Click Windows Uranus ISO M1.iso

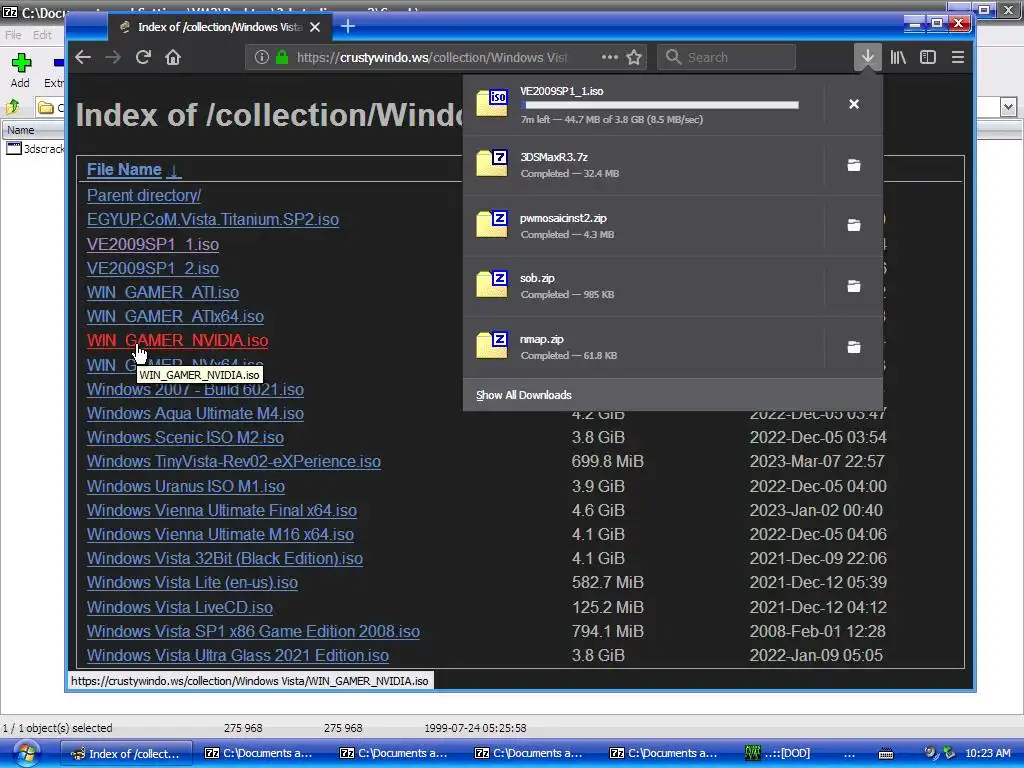tap(186, 487)
